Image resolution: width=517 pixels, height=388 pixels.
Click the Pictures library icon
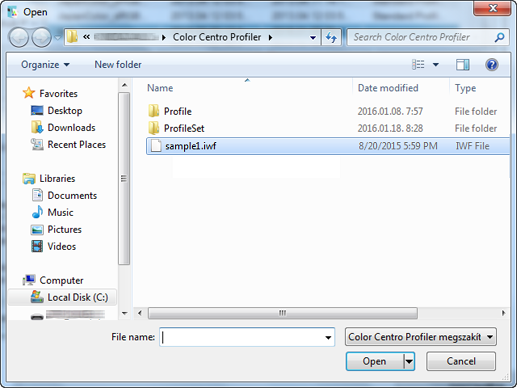(37, 230)
